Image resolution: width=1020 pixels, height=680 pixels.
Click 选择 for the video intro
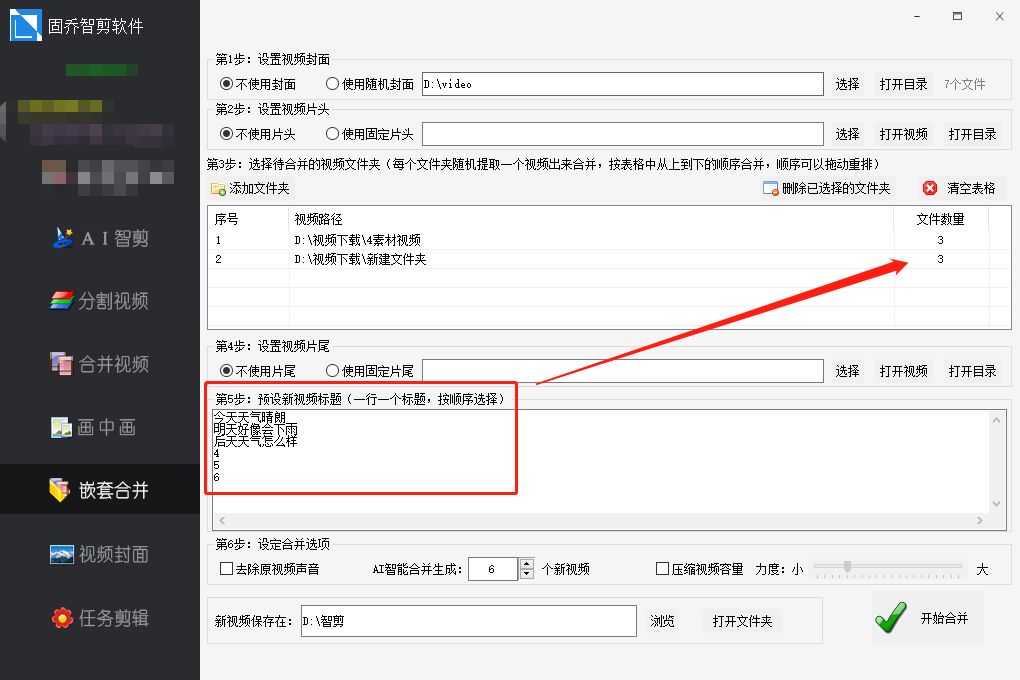click(847, 134)
